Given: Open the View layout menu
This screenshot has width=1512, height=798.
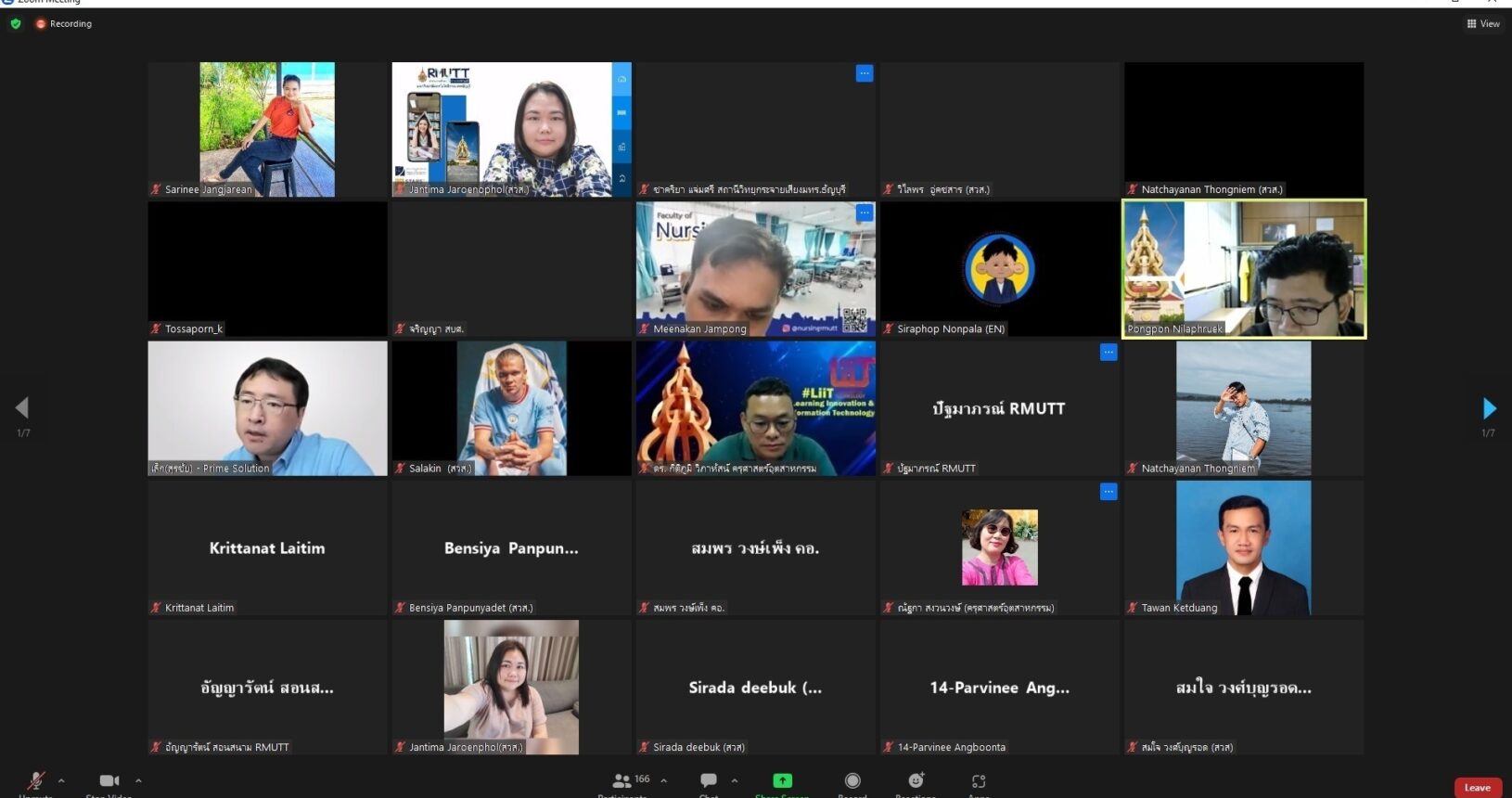Looking at the screenshot, I should (1483, 24).
